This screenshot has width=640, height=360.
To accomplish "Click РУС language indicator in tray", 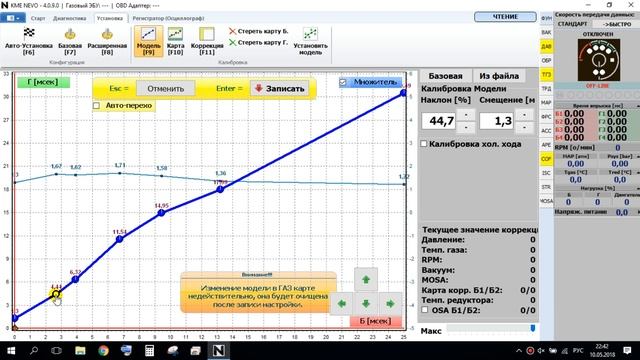I will 578,351.
